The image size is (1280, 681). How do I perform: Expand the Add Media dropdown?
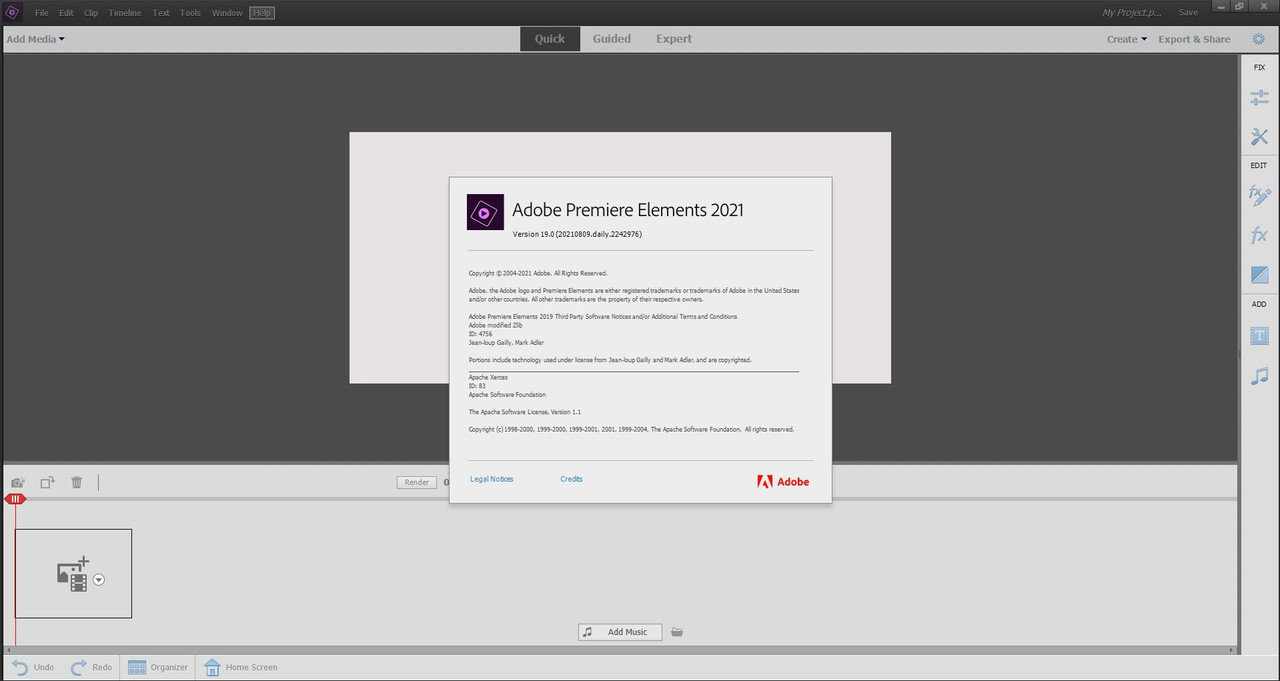coord(35,39)
